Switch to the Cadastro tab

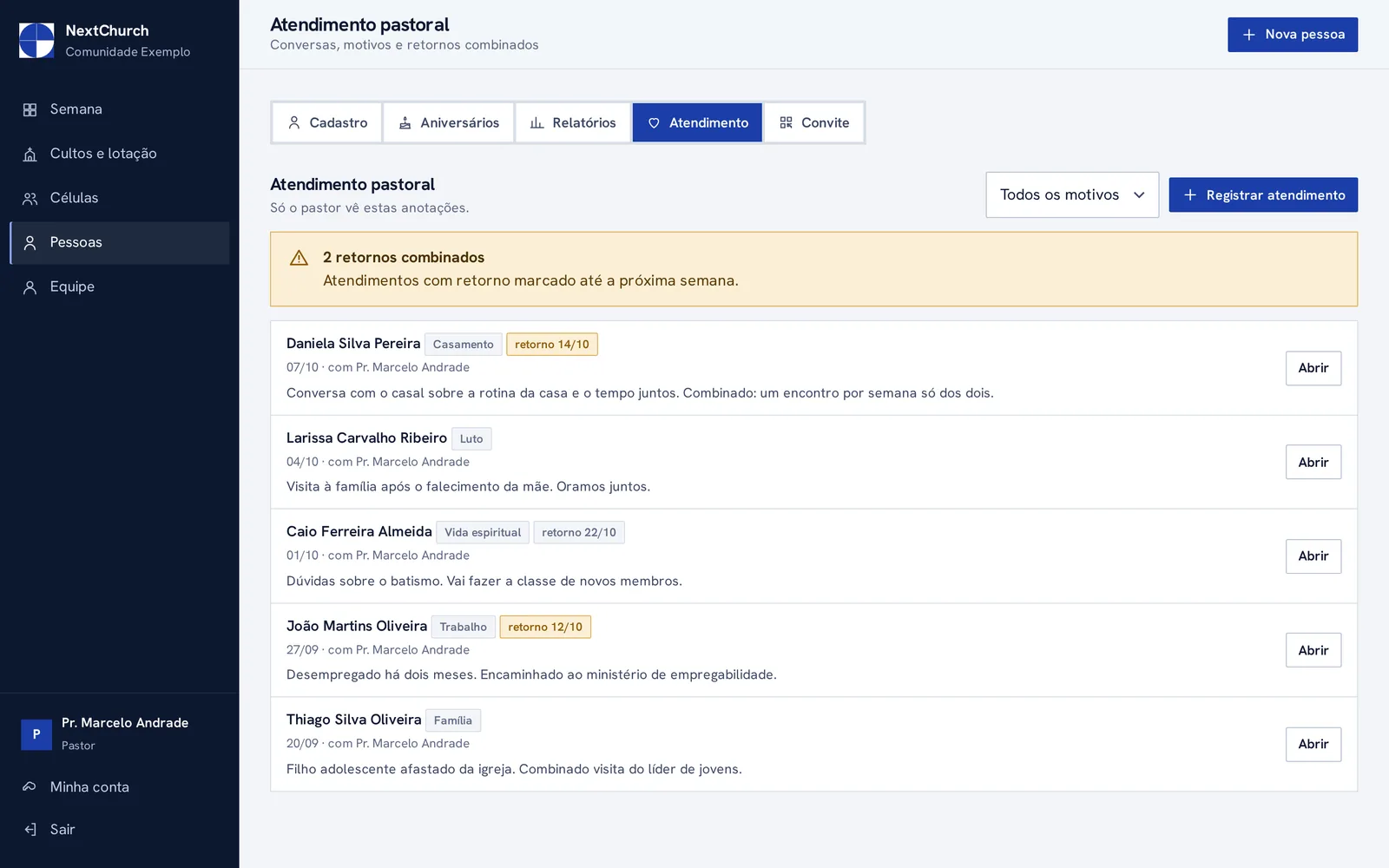point(327,123)
